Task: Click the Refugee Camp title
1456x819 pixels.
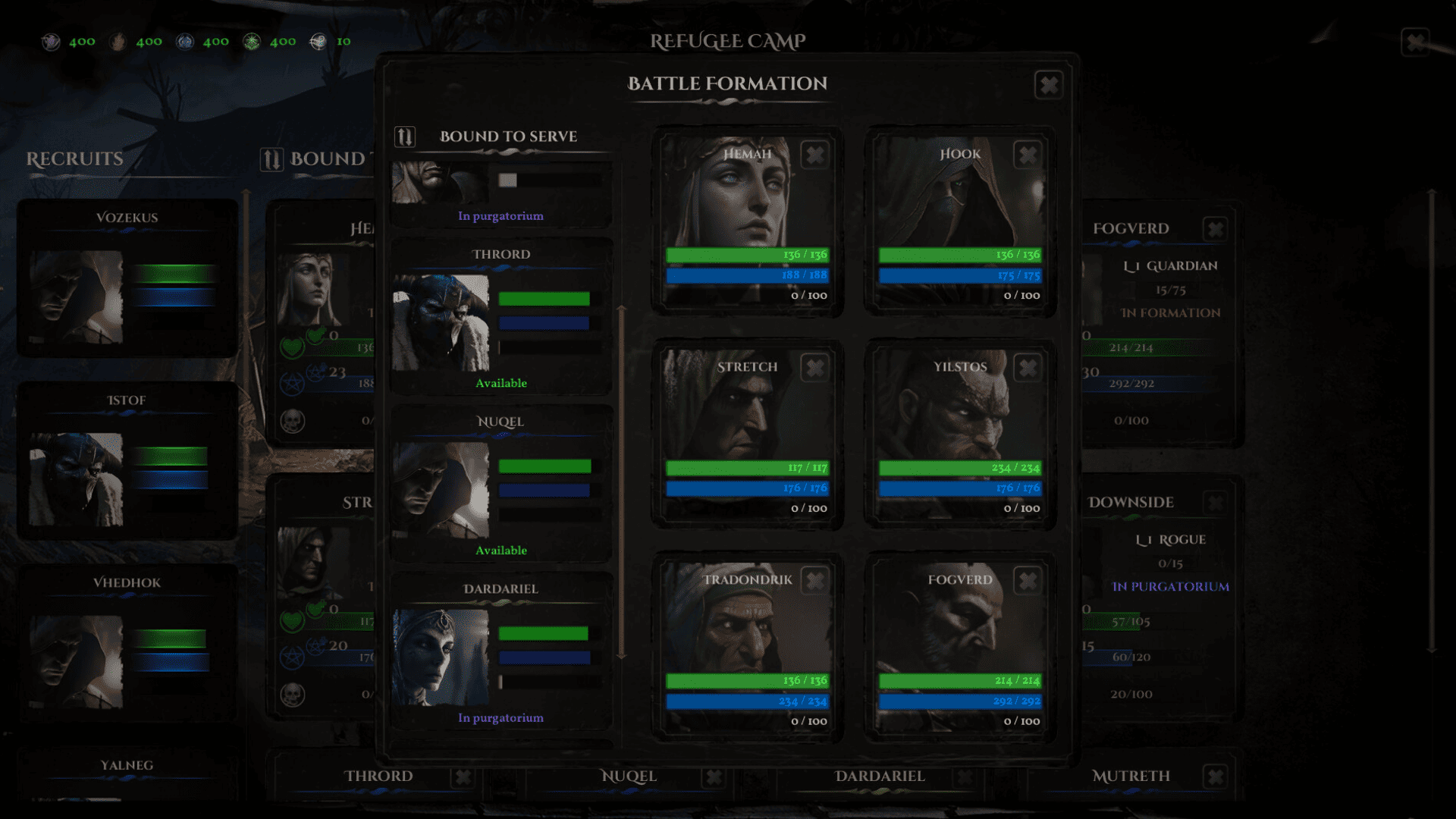Action: (x=728, y=41)
